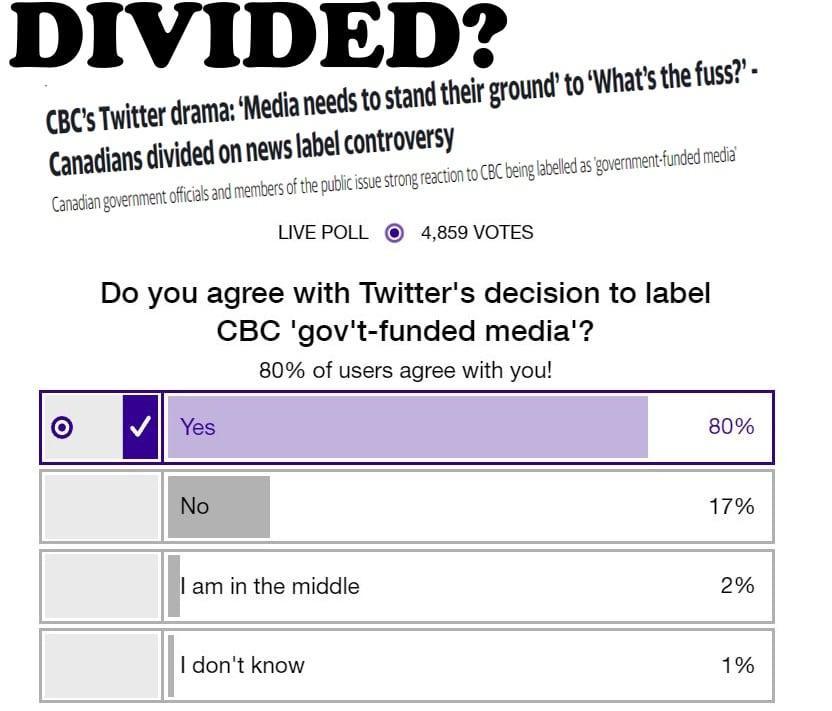This screenshot has height=711, width=832.
Task: Click the empty box beside 'I don't know'
Action: coord(102,665)
